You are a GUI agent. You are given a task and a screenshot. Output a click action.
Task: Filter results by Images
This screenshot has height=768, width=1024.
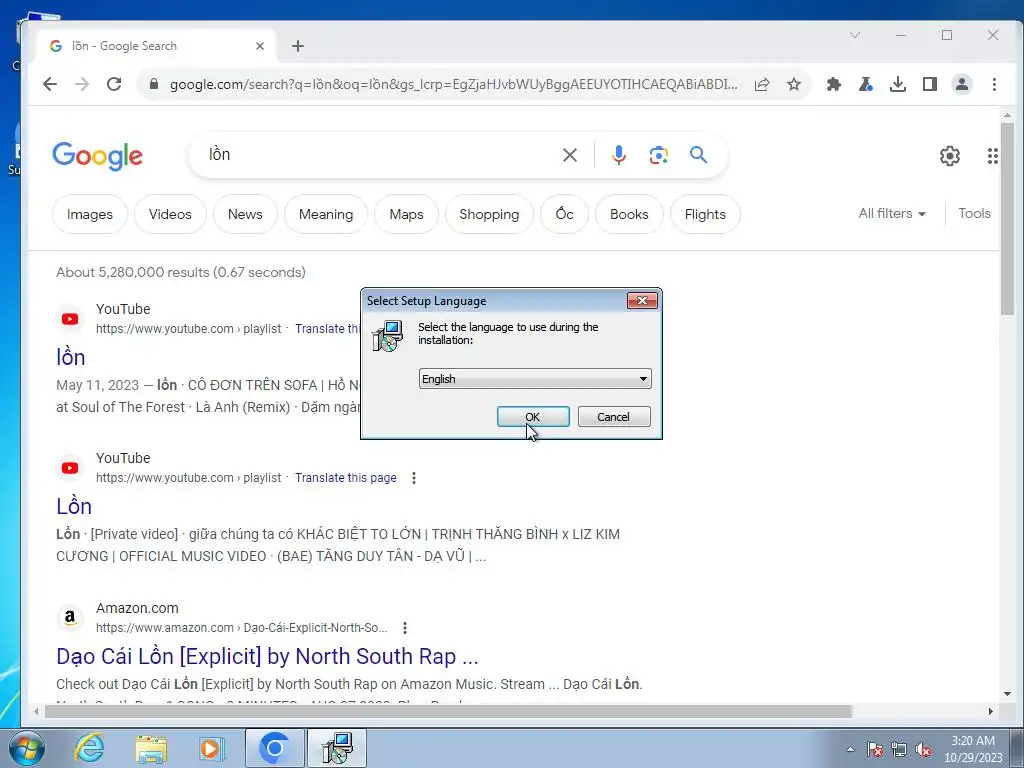(x=89, y=214)
